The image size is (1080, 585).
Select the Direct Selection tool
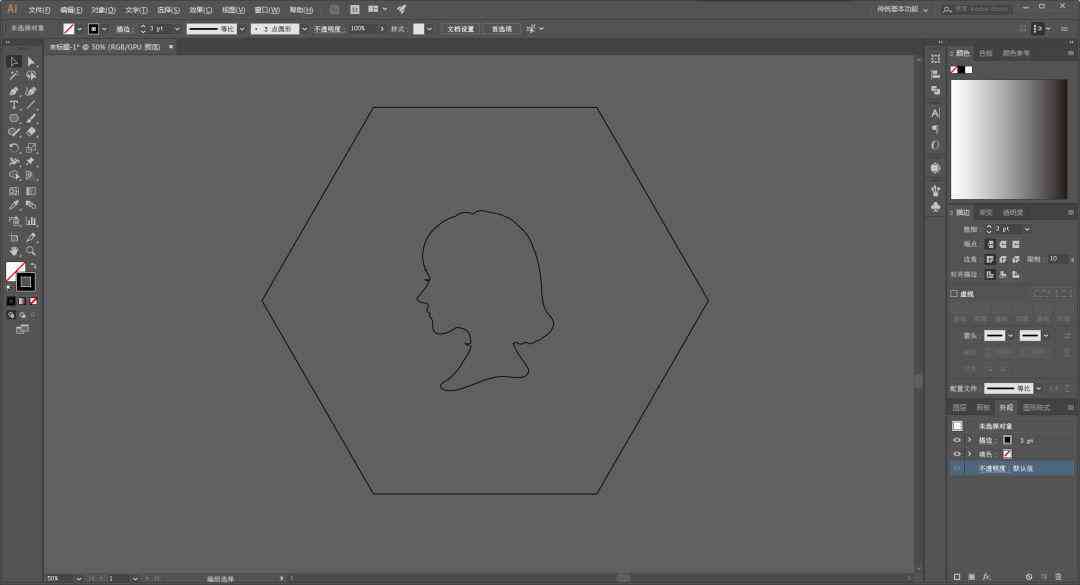(x=31, y=62)
